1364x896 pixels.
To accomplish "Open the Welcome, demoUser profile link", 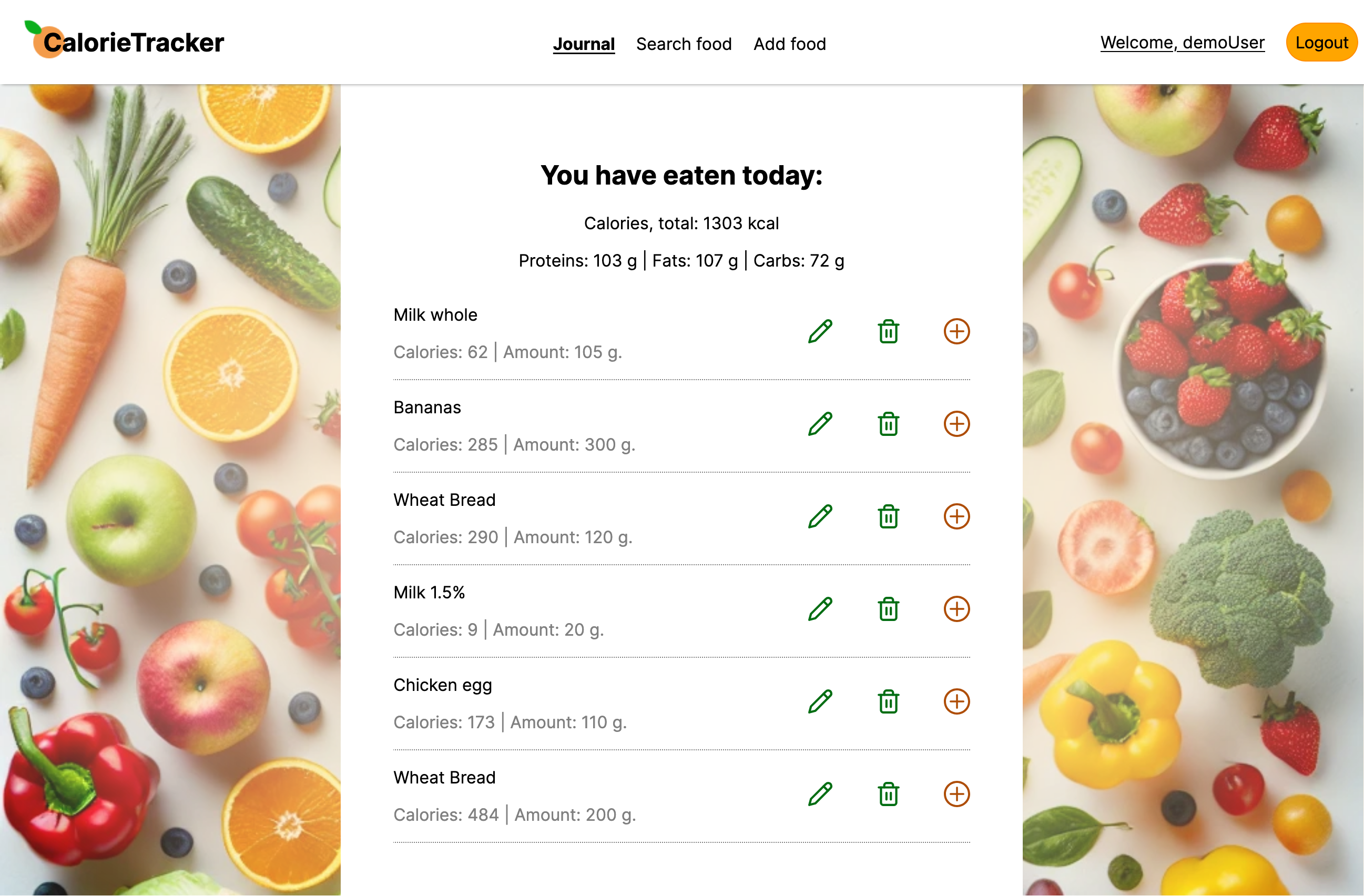I will click(1182, 43).
